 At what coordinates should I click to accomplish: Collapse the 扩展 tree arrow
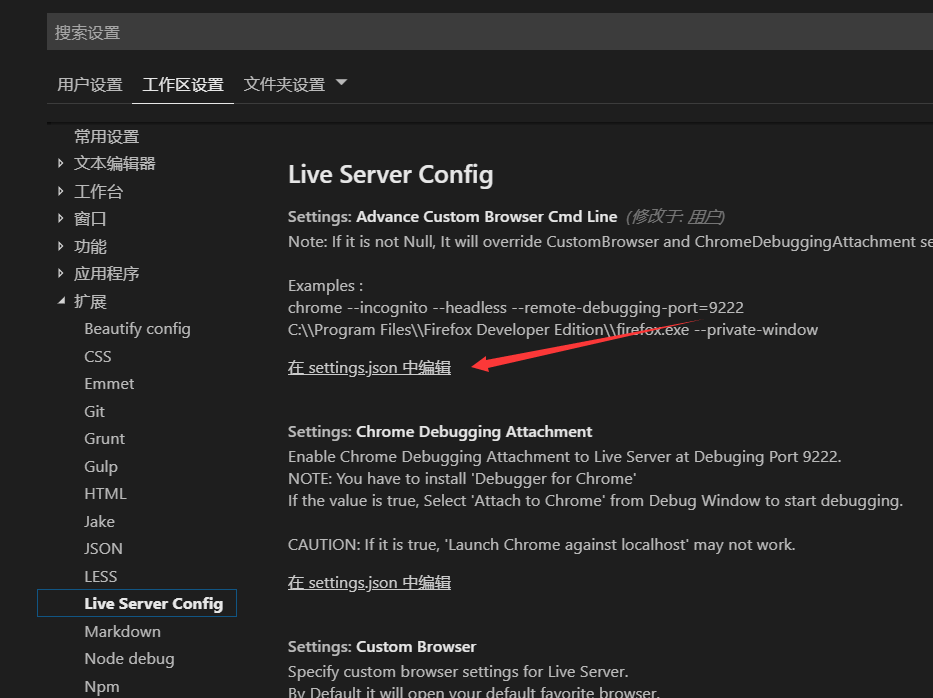61,301
